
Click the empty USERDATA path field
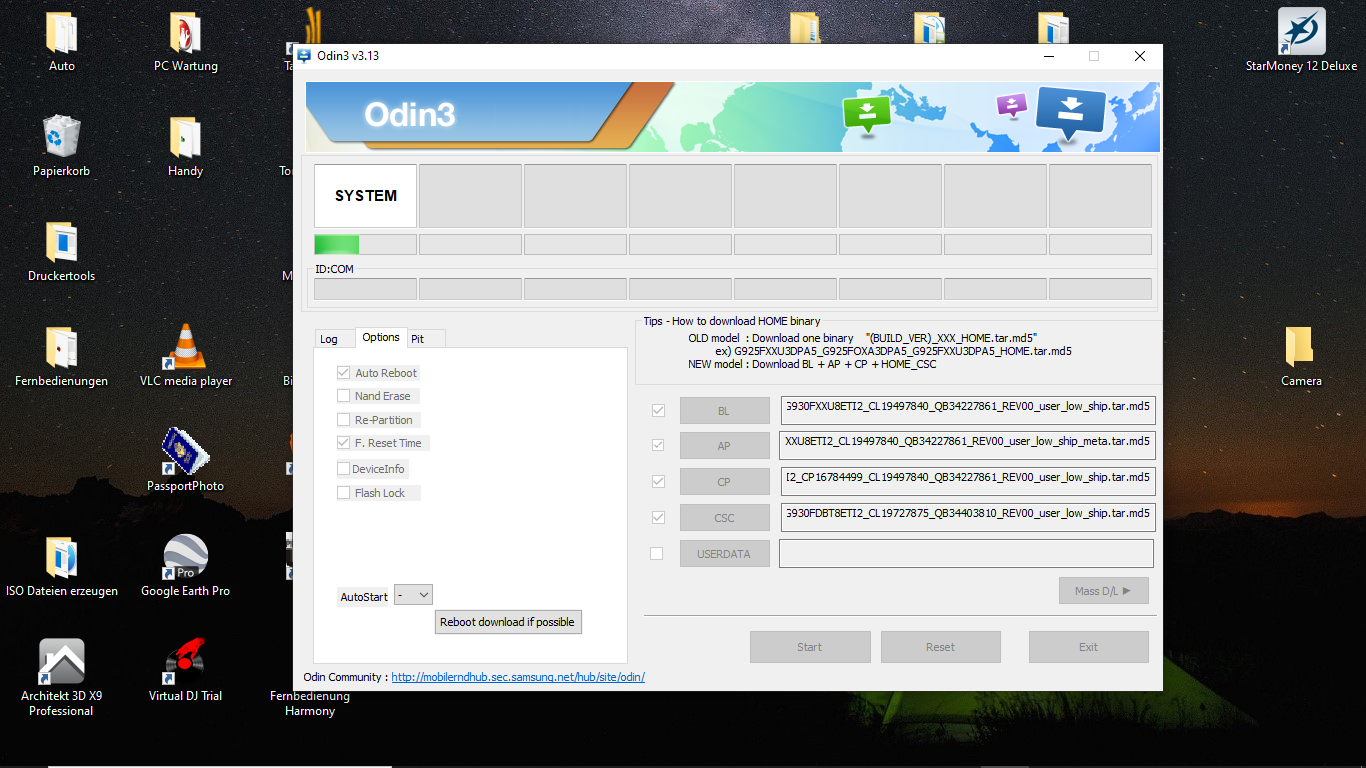click(x=967, y=553)
